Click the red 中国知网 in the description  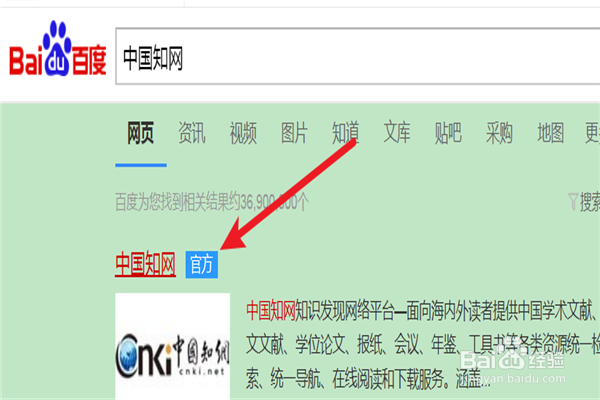coord(271,310)
